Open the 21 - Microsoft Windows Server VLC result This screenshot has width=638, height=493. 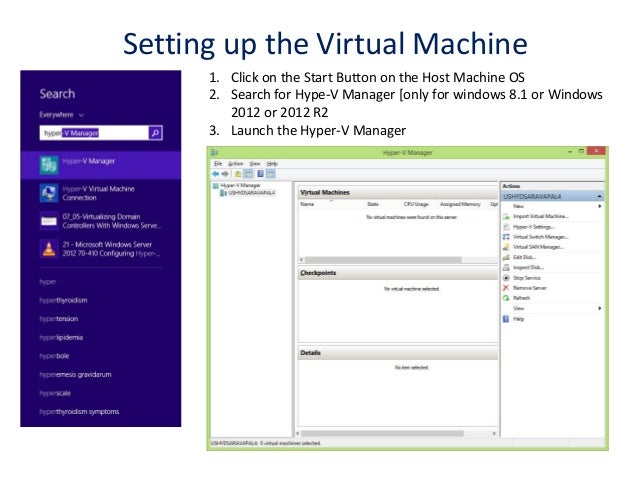(101, 249)
